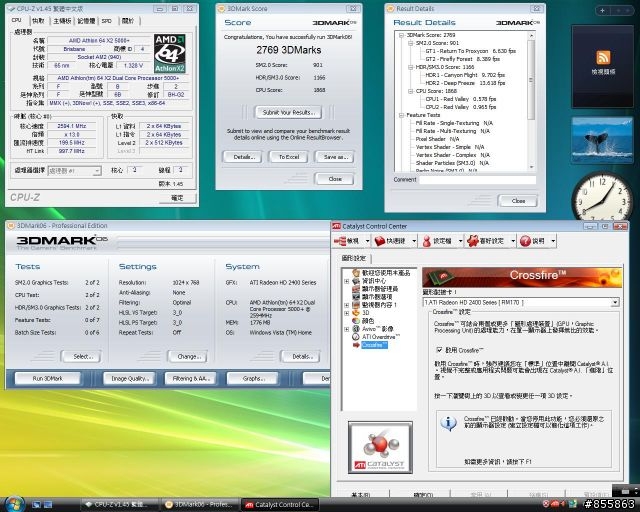Open the 喜好設定 (Preferences) splat icon

coord(473,241)
